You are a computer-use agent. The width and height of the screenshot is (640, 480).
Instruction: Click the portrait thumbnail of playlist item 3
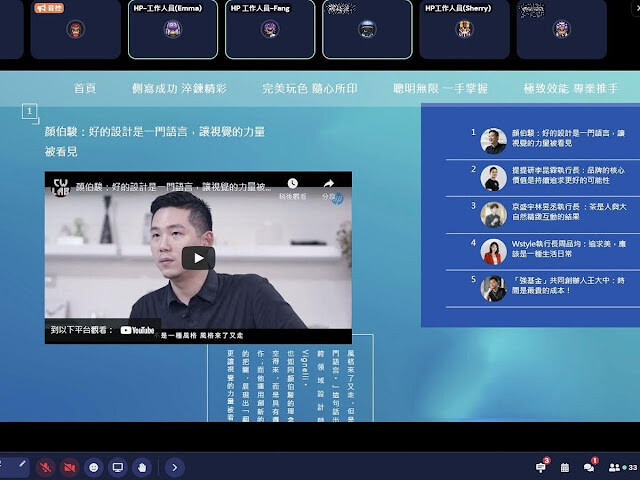493,215
